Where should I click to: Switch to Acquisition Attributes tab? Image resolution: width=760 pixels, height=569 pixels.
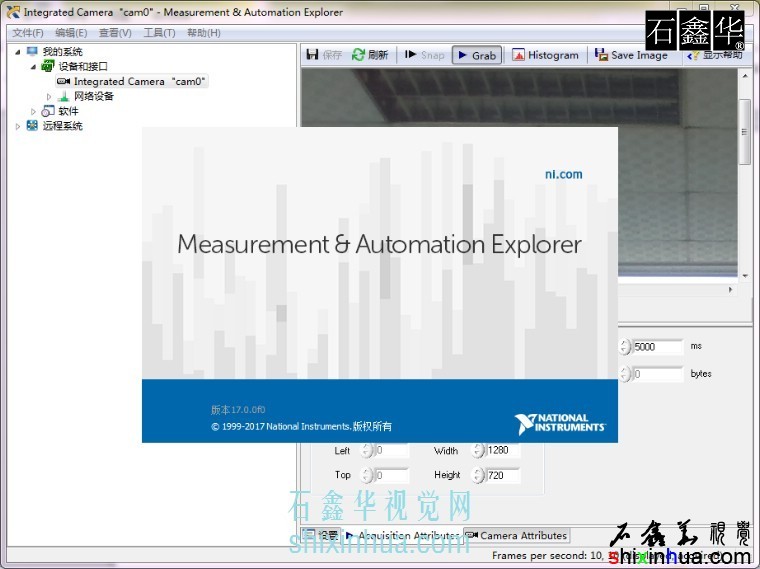403,536
